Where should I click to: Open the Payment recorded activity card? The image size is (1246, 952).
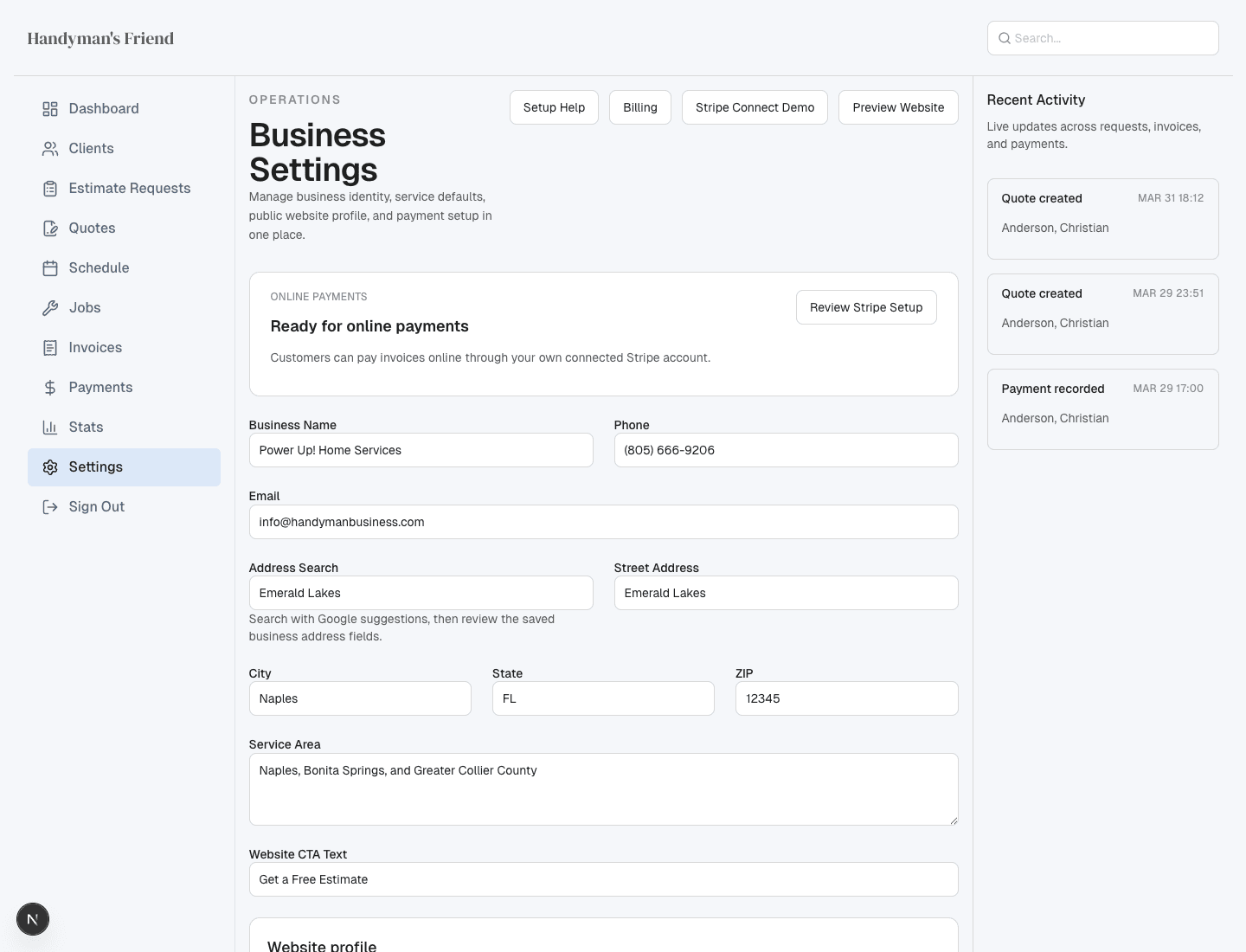point(1103,409)
